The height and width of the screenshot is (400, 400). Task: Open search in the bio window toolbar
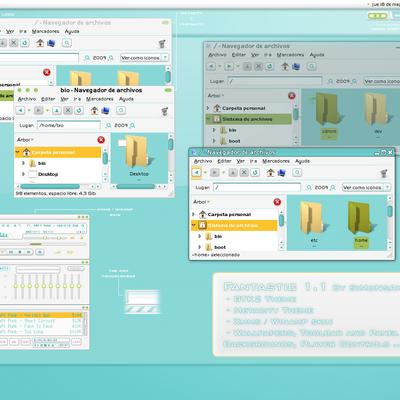tap(121, 110)
